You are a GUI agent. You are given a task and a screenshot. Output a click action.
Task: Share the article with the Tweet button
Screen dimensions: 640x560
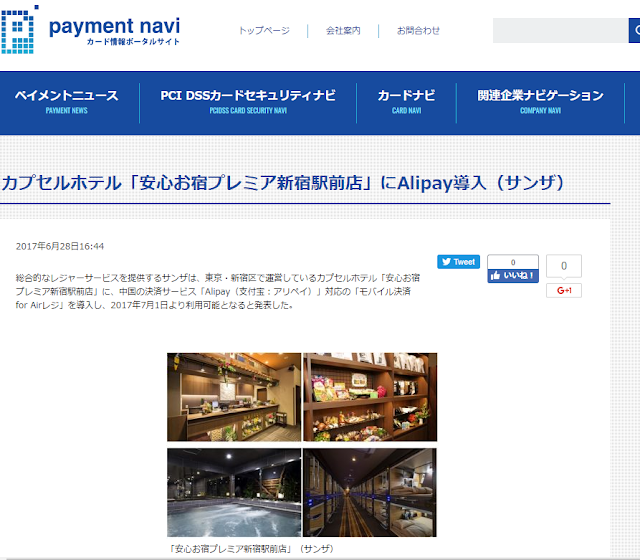(458, 262)
